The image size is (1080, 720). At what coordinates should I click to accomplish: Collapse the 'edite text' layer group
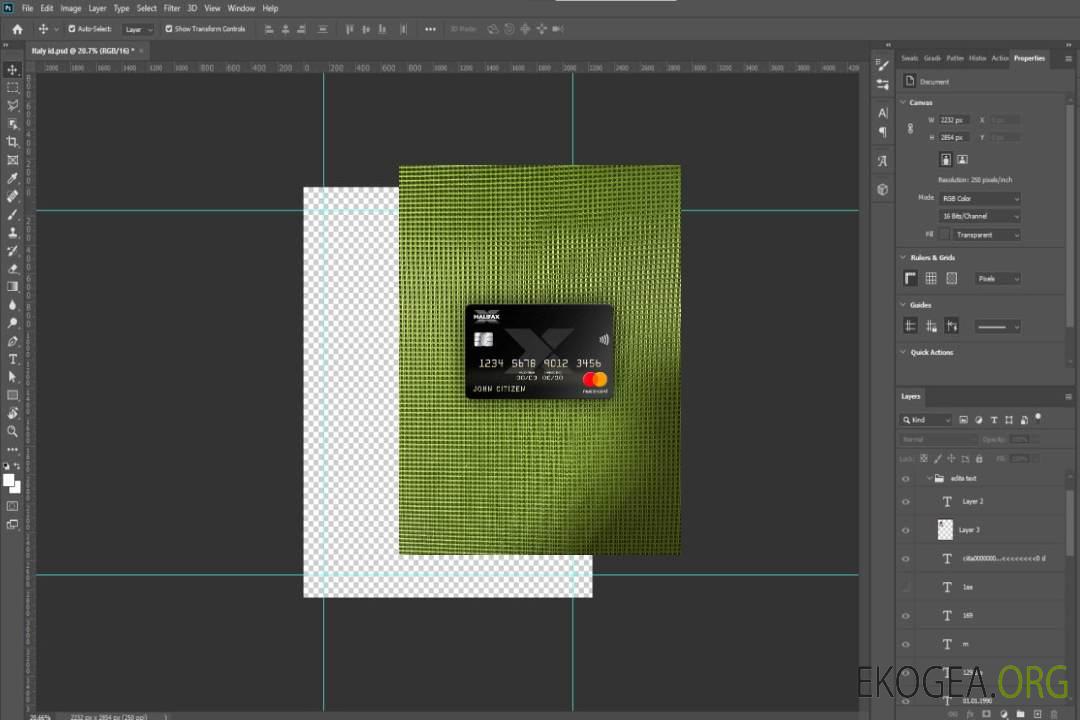[928, 478]
